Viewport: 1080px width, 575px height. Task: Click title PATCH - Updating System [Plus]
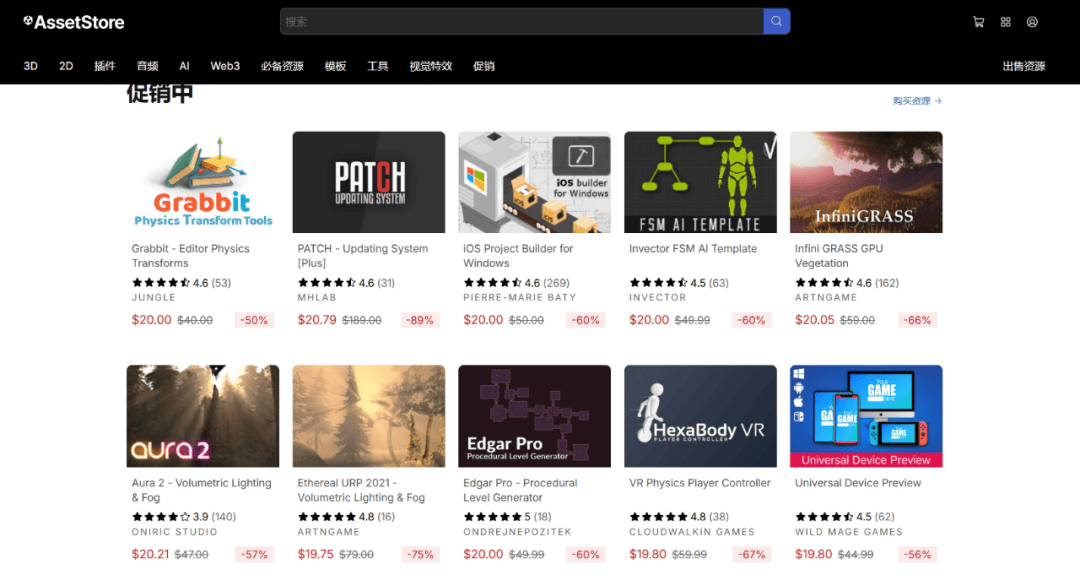click(x=363, y=255)
